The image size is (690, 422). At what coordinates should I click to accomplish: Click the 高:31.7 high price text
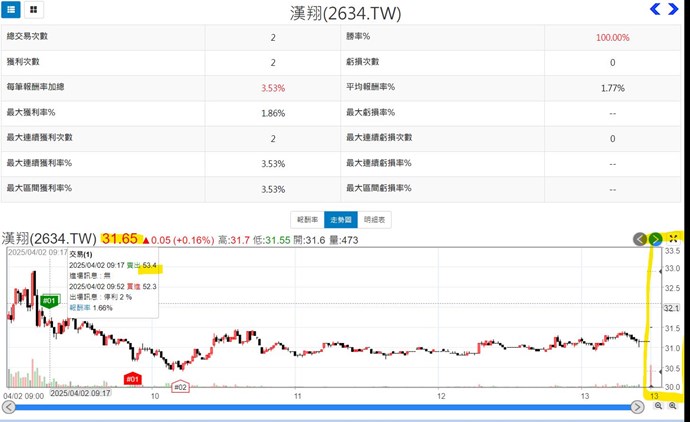(x=234, y=240)
